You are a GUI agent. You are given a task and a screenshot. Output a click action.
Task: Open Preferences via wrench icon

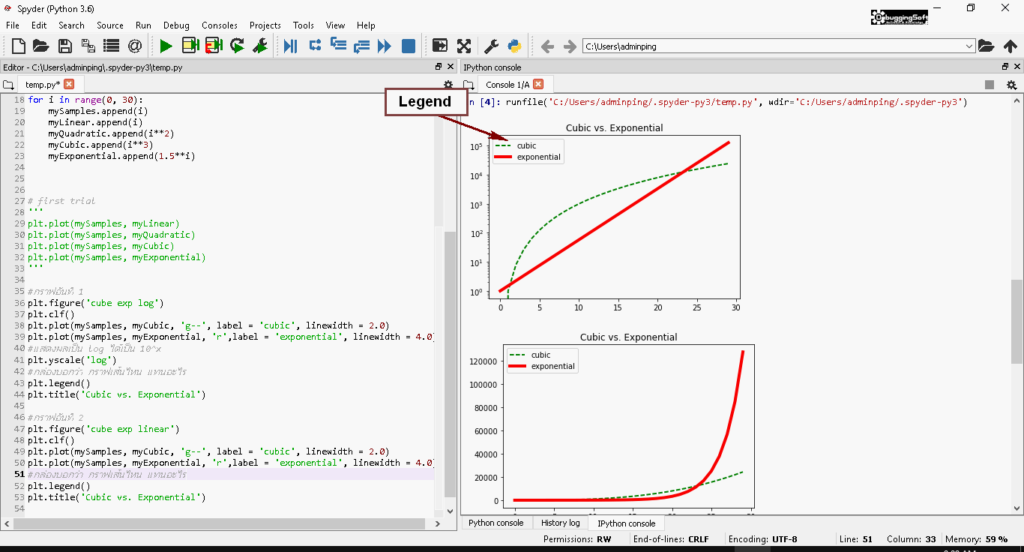(x=491, y=46)
